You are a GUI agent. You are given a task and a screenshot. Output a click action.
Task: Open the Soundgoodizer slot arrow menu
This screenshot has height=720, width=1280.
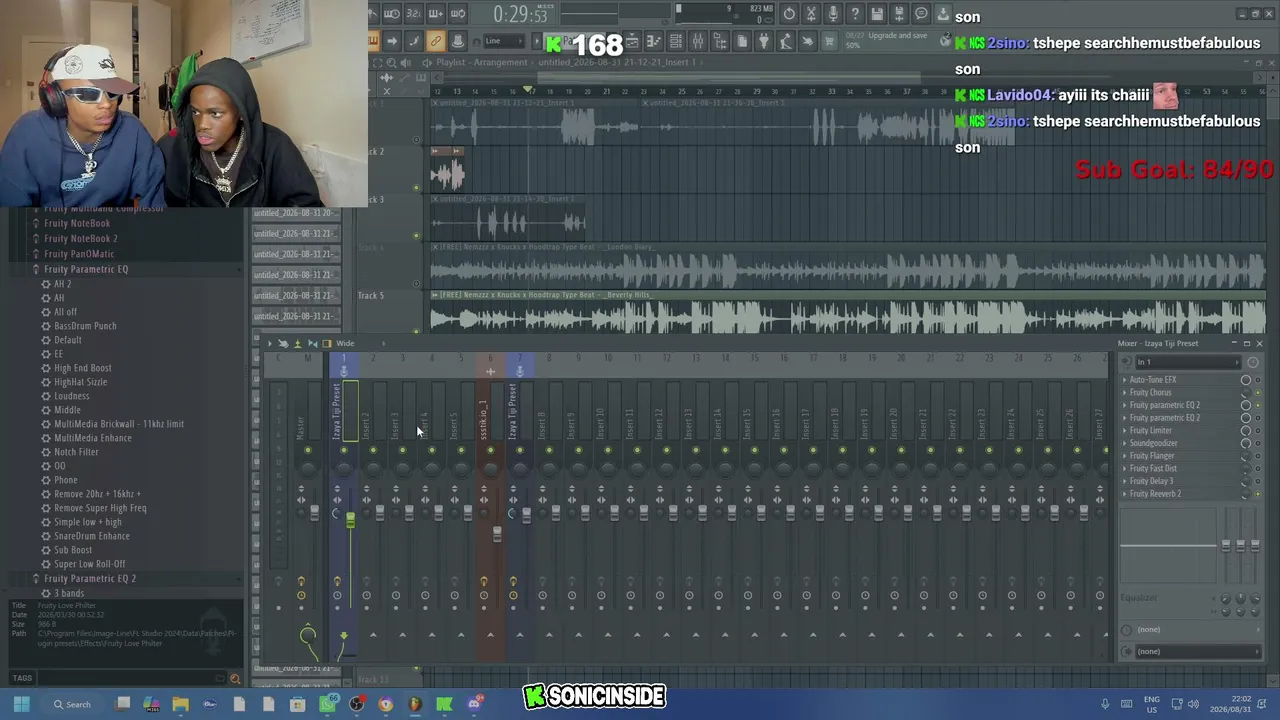click(x=1125, y=443)
